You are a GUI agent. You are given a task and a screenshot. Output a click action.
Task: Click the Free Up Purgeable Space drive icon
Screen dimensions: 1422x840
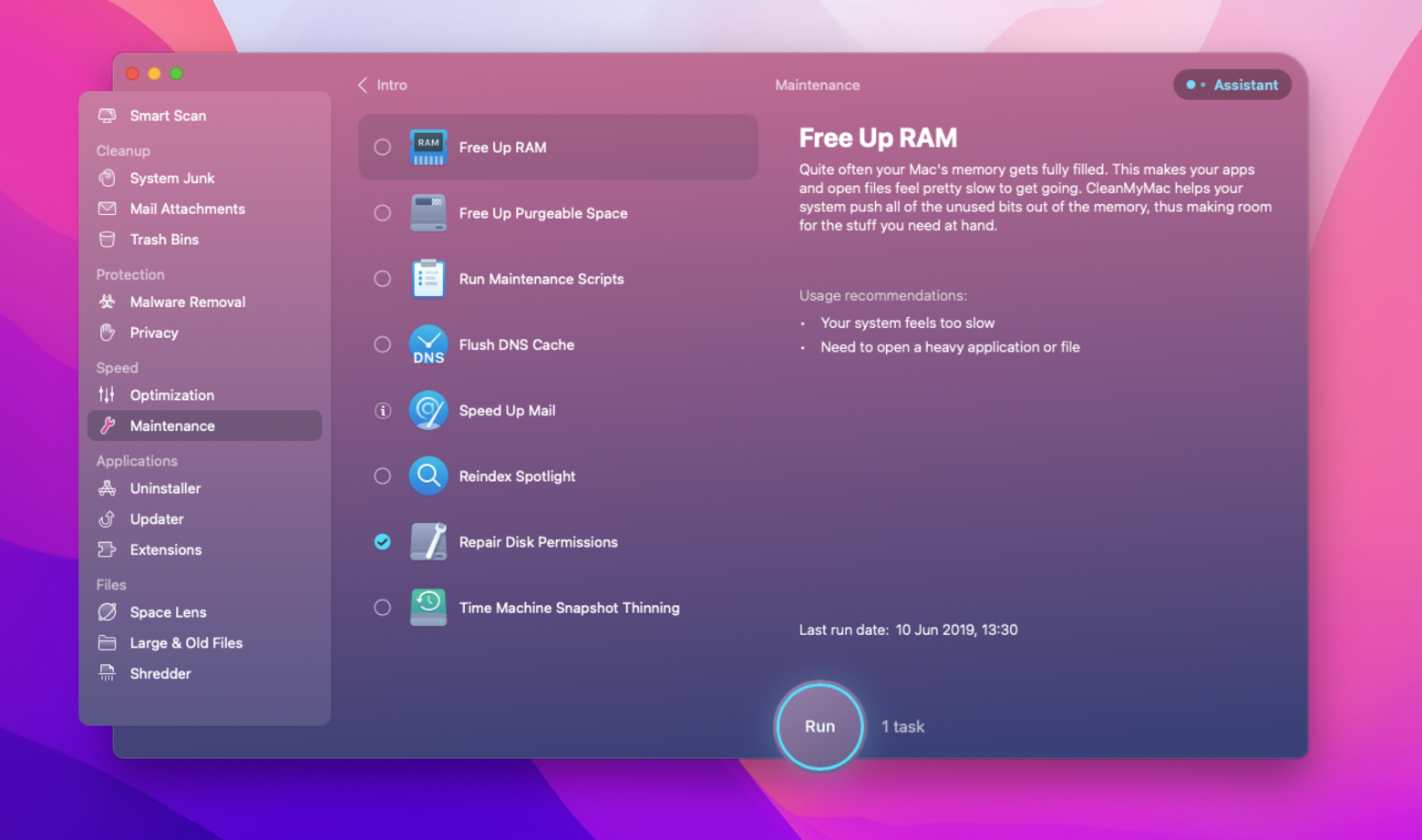click(428, 213)
